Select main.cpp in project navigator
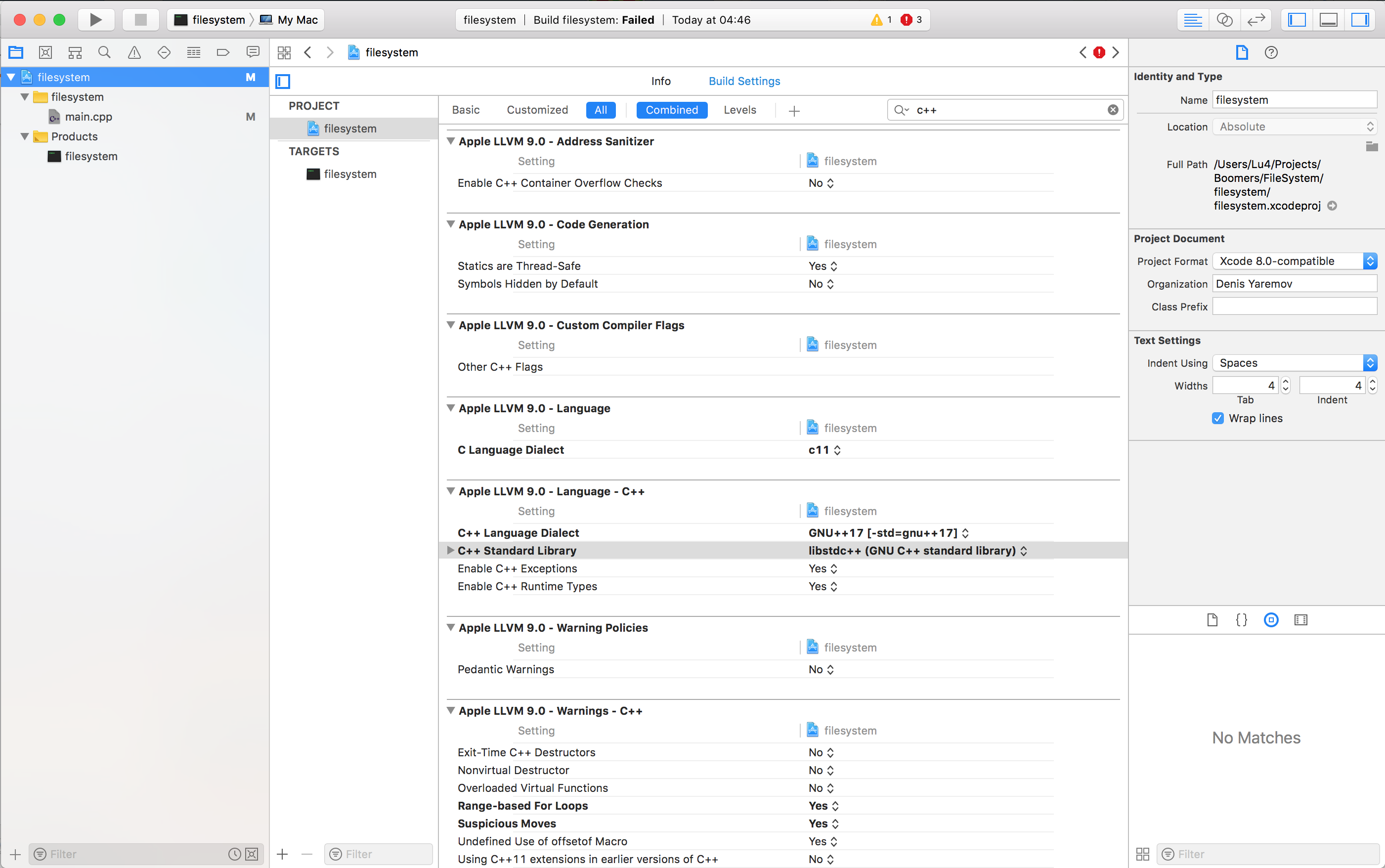 click(88, 117)
